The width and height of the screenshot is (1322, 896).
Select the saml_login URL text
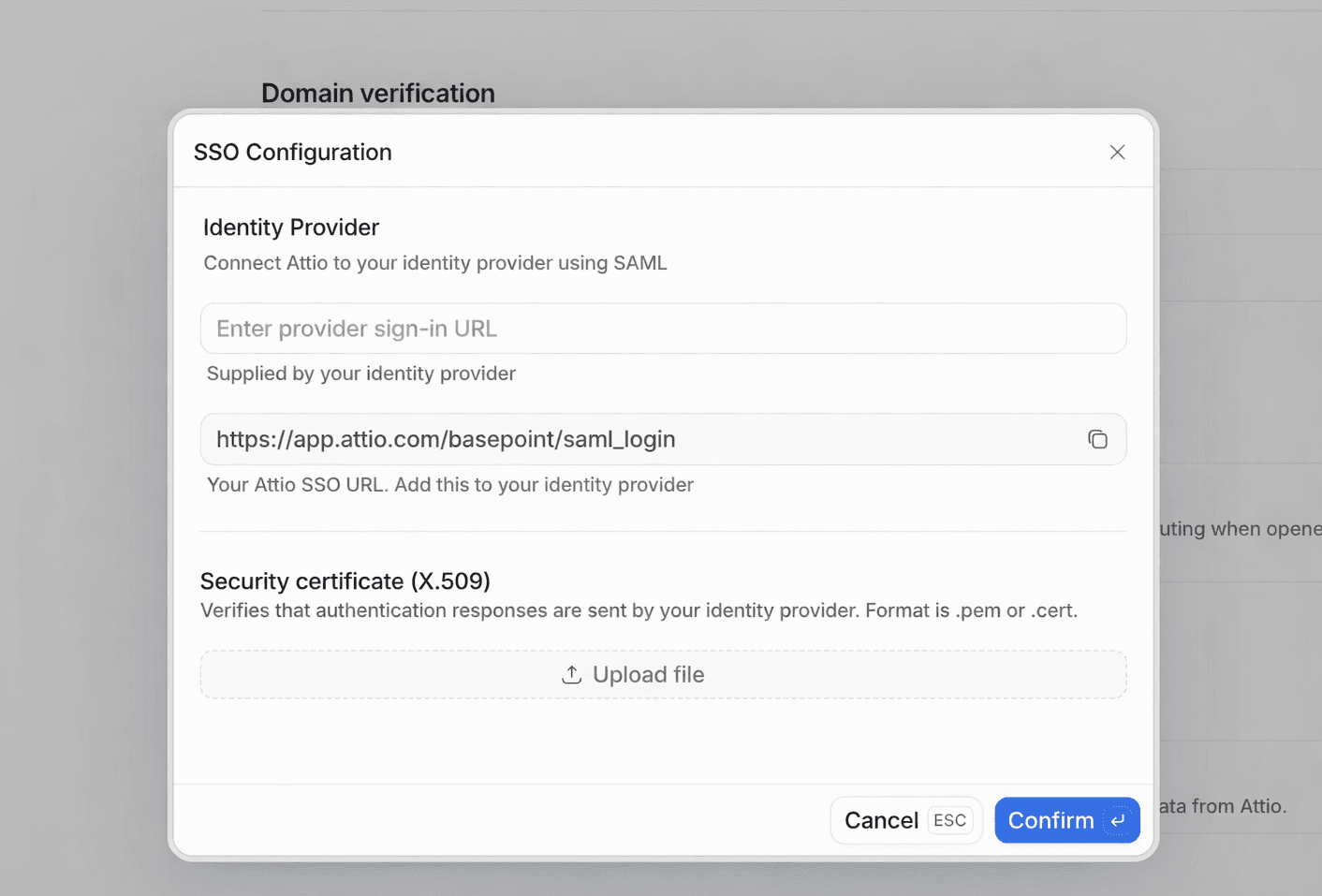(446, 438)
